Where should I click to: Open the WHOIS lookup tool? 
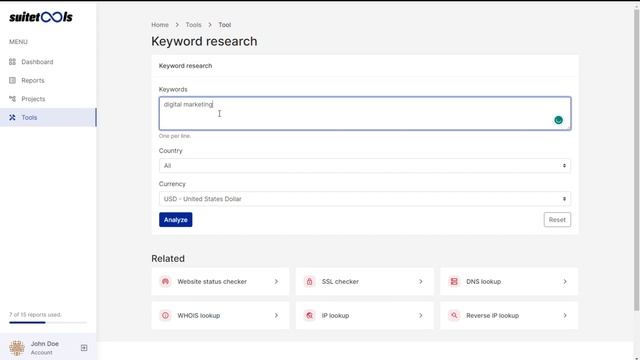(x=220, y=316)
